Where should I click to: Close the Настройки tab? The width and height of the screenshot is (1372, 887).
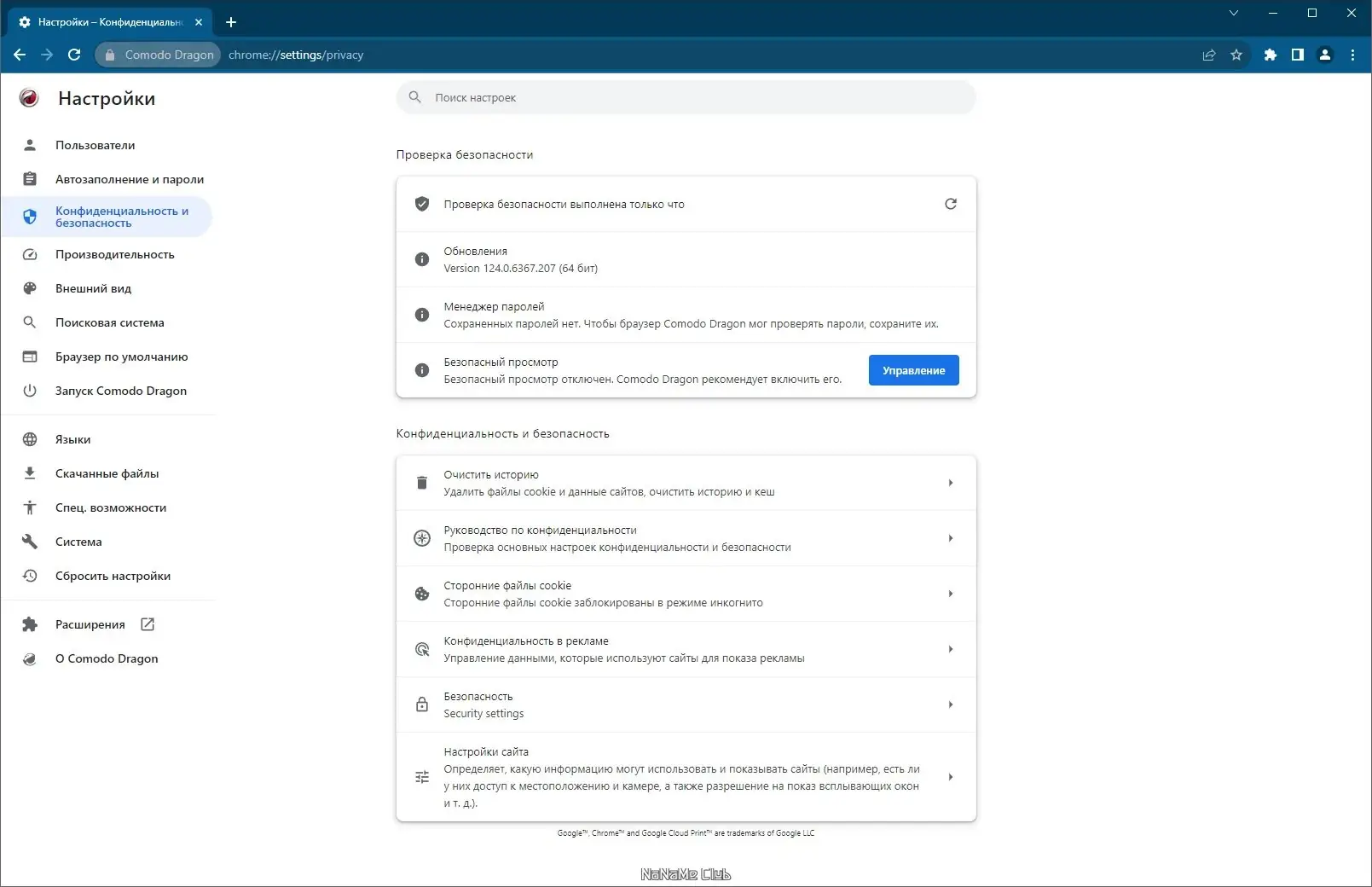tap(199, 22)
